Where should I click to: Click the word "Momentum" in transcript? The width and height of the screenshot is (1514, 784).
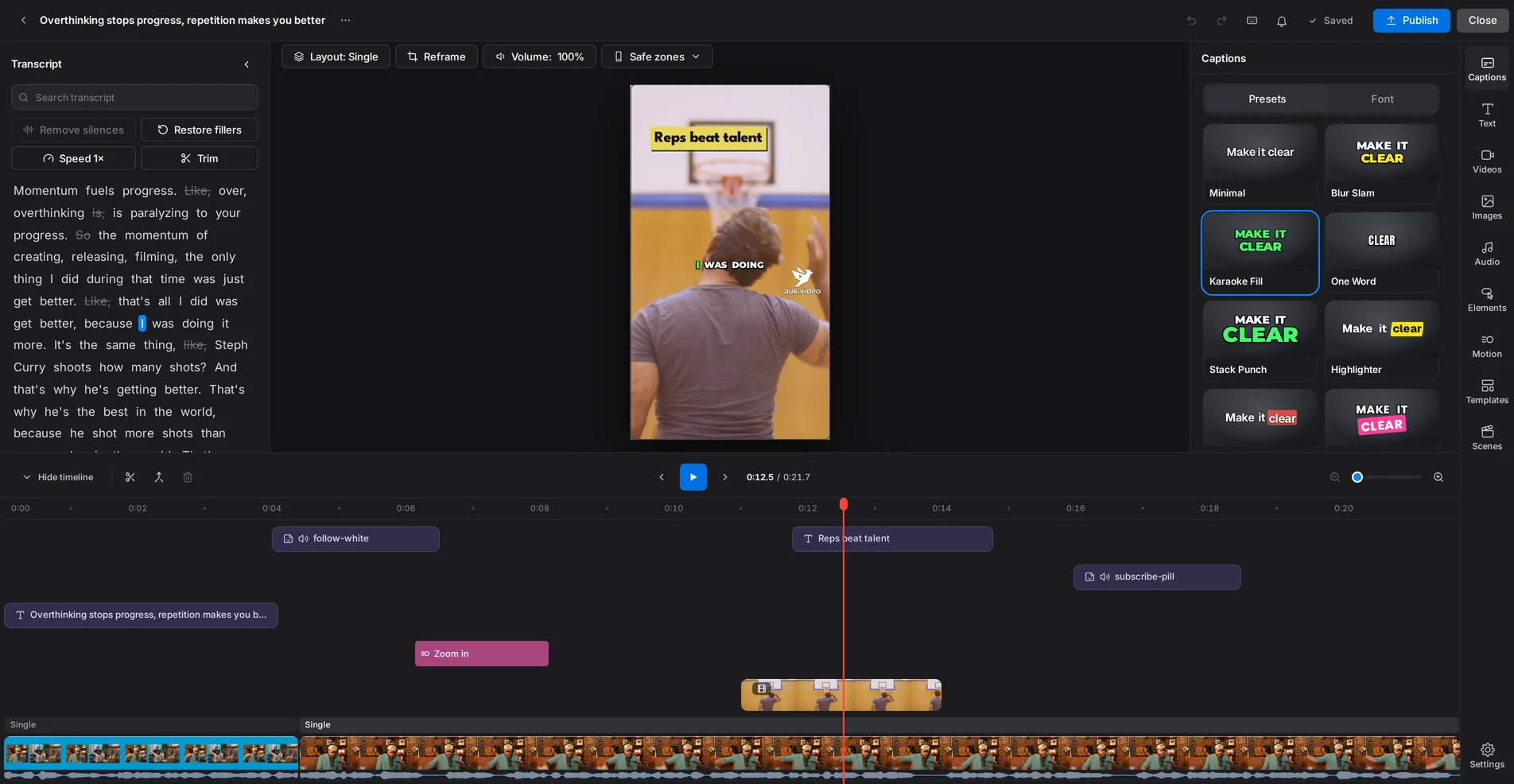tap(45, 191)
